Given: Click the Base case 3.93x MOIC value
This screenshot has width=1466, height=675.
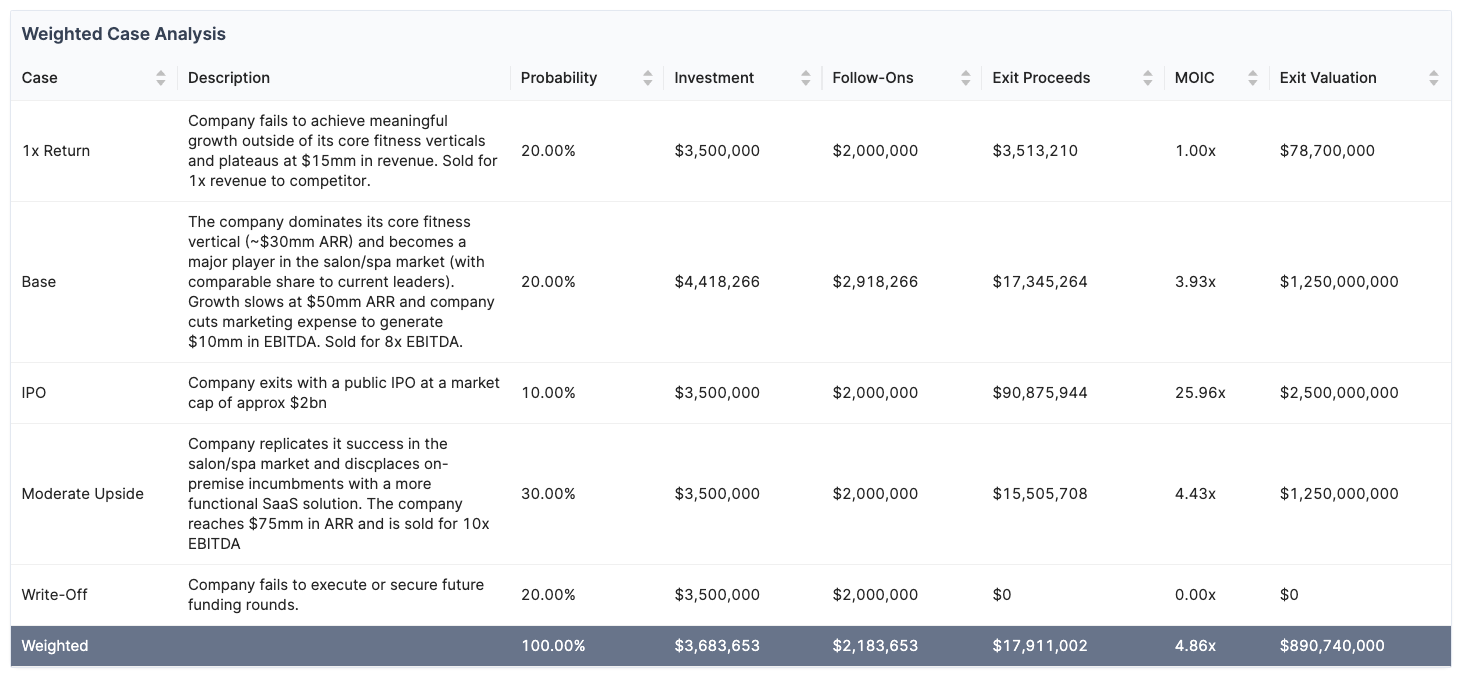Looking at the screenshot, I should (x=1195, y=282).
